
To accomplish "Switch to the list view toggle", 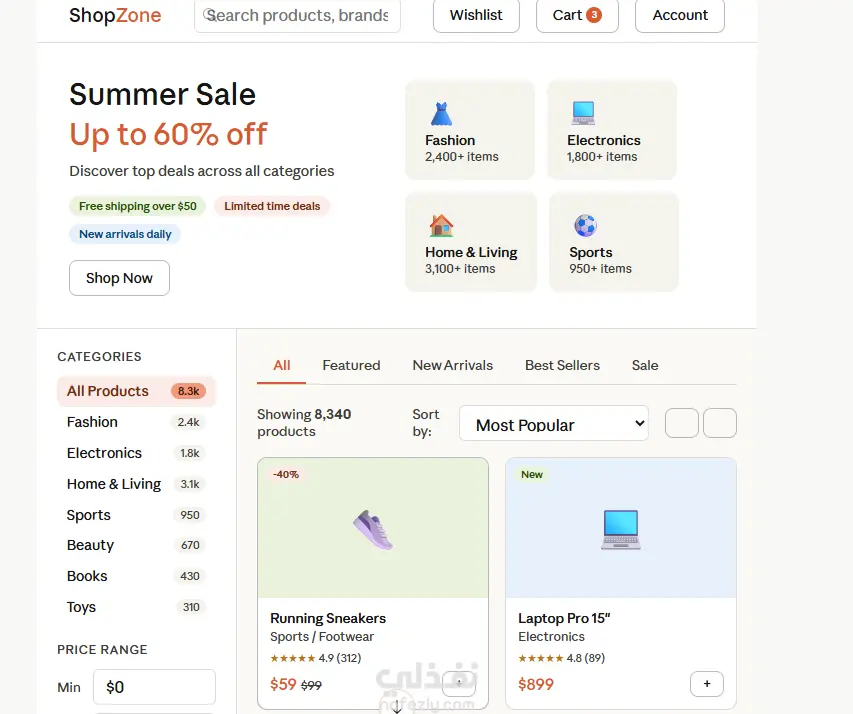I will [x=720, y=423].
